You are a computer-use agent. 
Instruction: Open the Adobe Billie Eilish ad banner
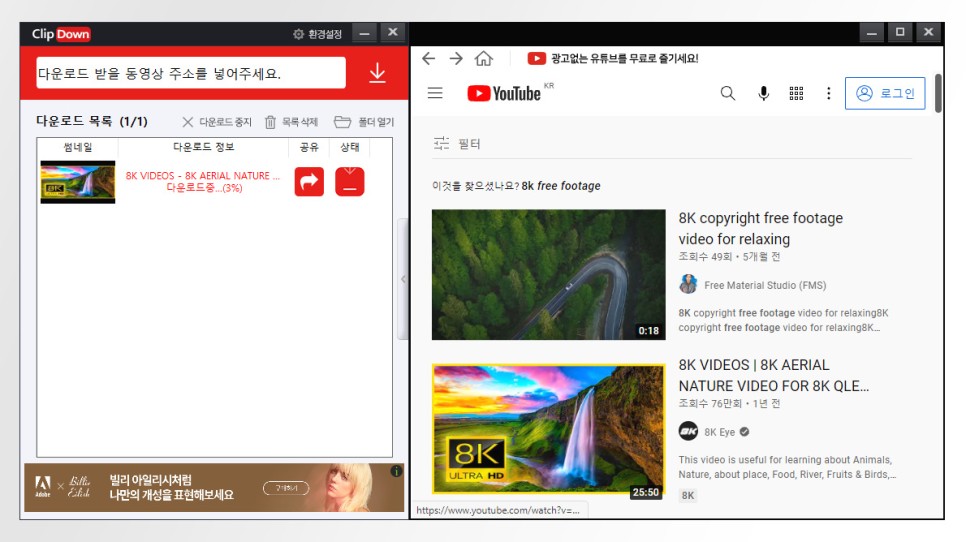coord(214,487)
